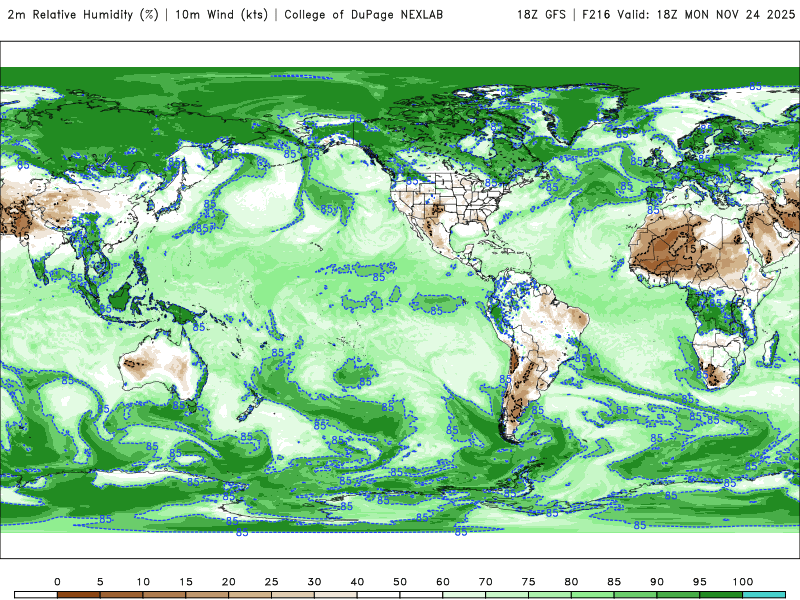Pick the 75–80 legend color swatch
Screen dimensions: 800x600
point(550,595)
